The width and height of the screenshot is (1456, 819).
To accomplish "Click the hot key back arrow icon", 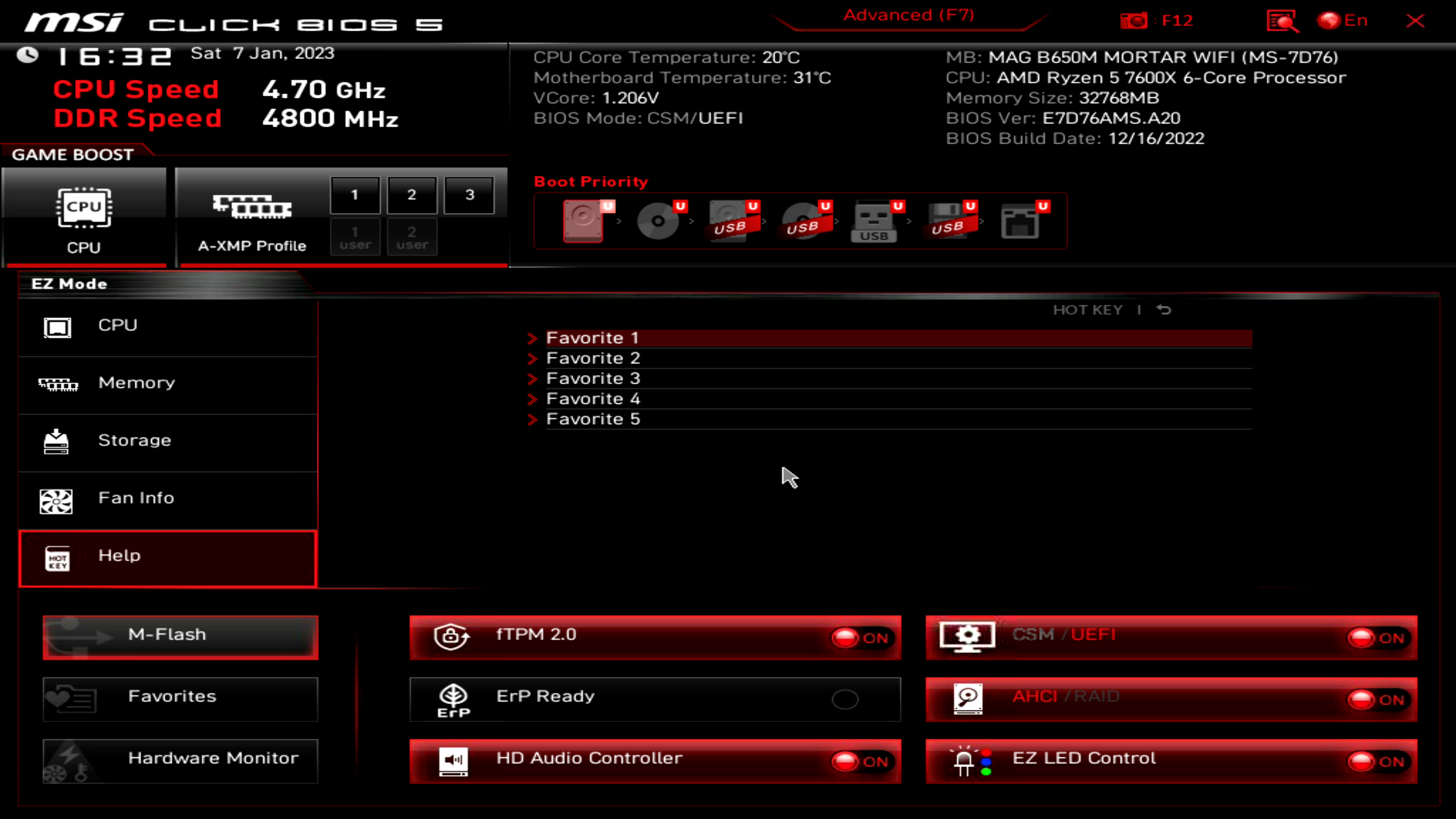I will point(1164,310).
